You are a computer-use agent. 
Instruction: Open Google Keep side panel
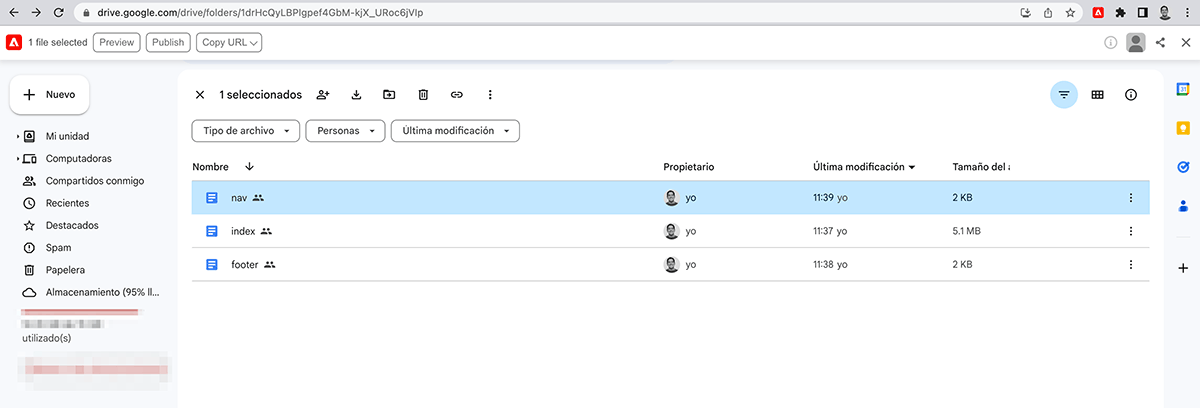click(1182, 128)
